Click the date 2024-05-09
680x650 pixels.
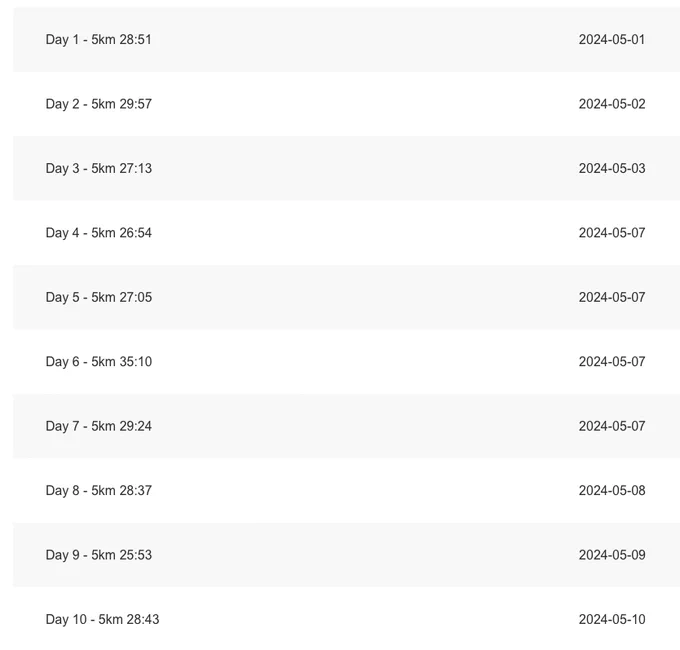pos(611,555)
